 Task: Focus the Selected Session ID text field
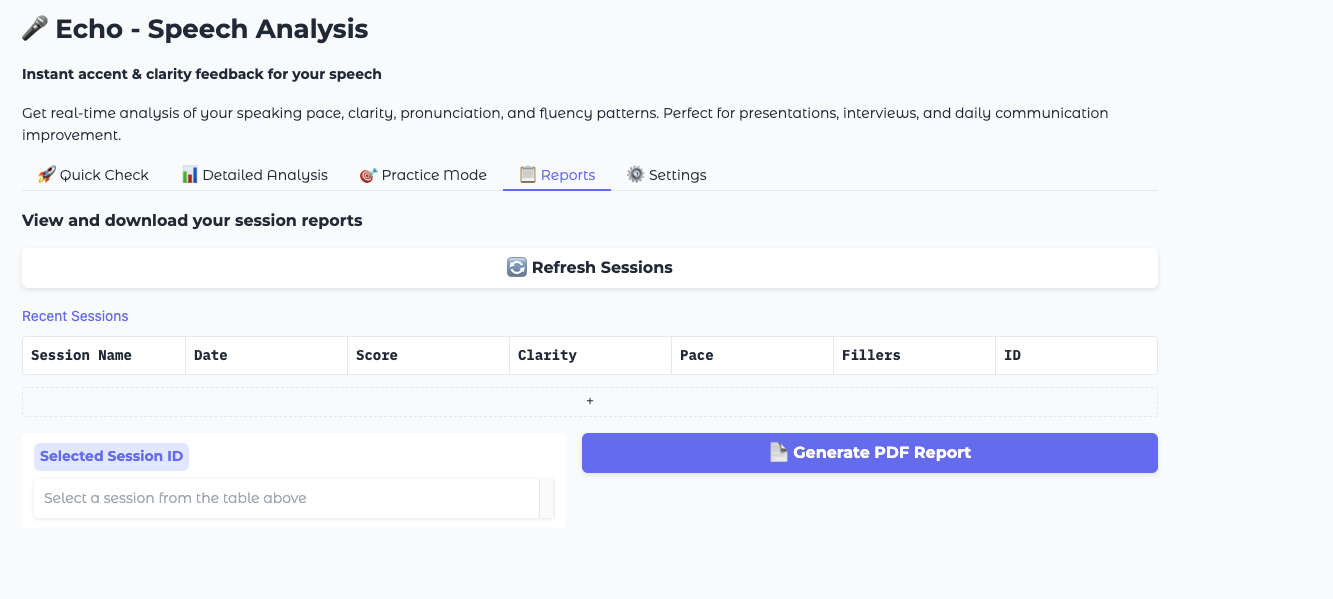(286, 498)
